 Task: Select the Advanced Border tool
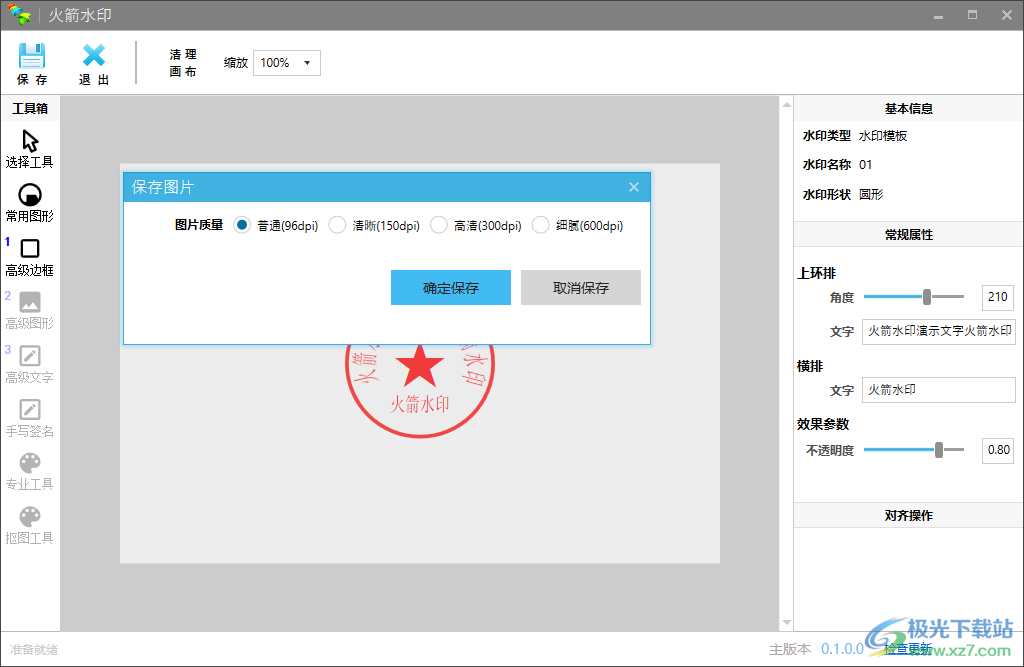(x=30, y=249)
